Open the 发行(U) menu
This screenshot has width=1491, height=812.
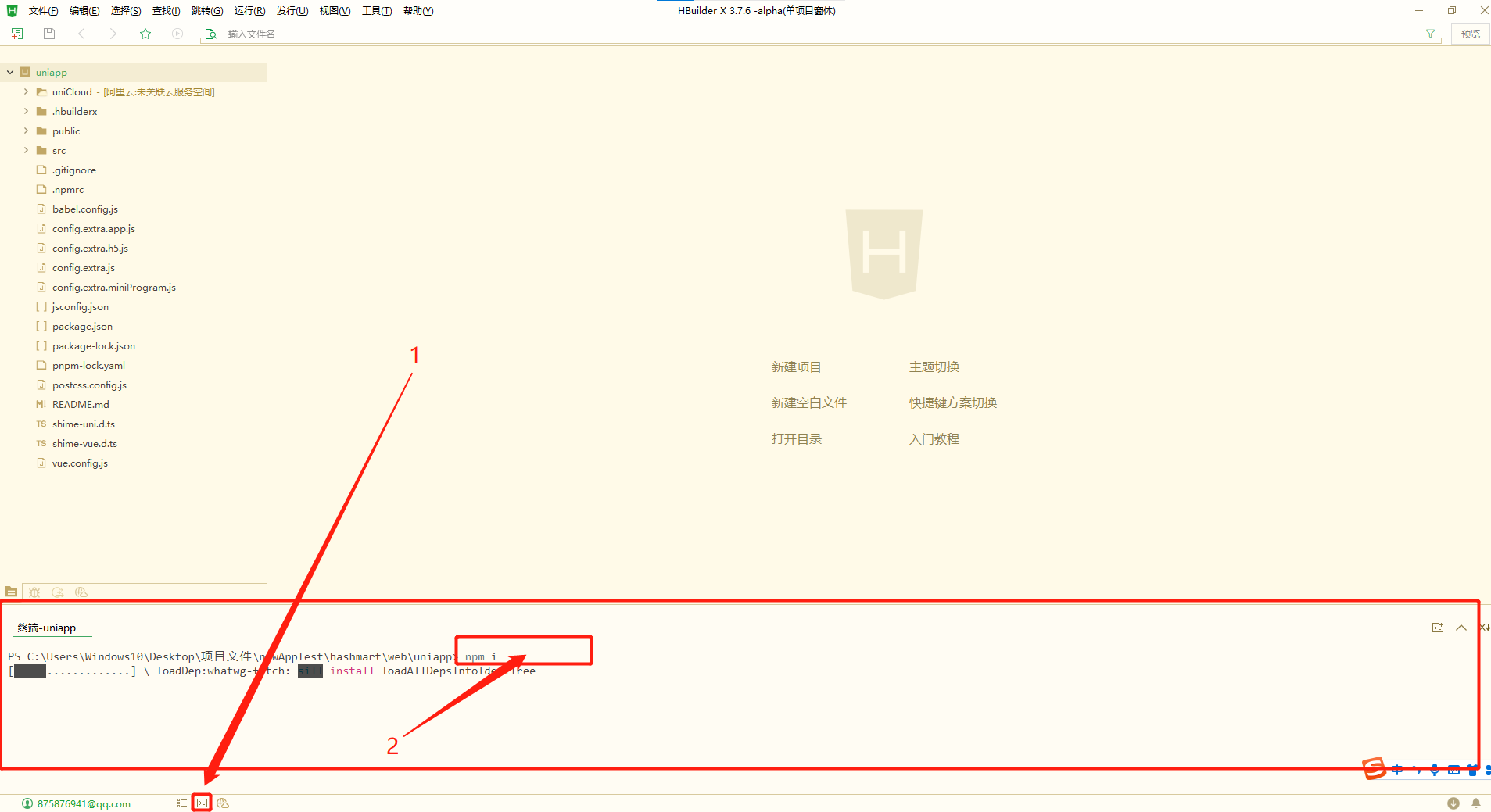pyautogui.click(x=292, y=11)
